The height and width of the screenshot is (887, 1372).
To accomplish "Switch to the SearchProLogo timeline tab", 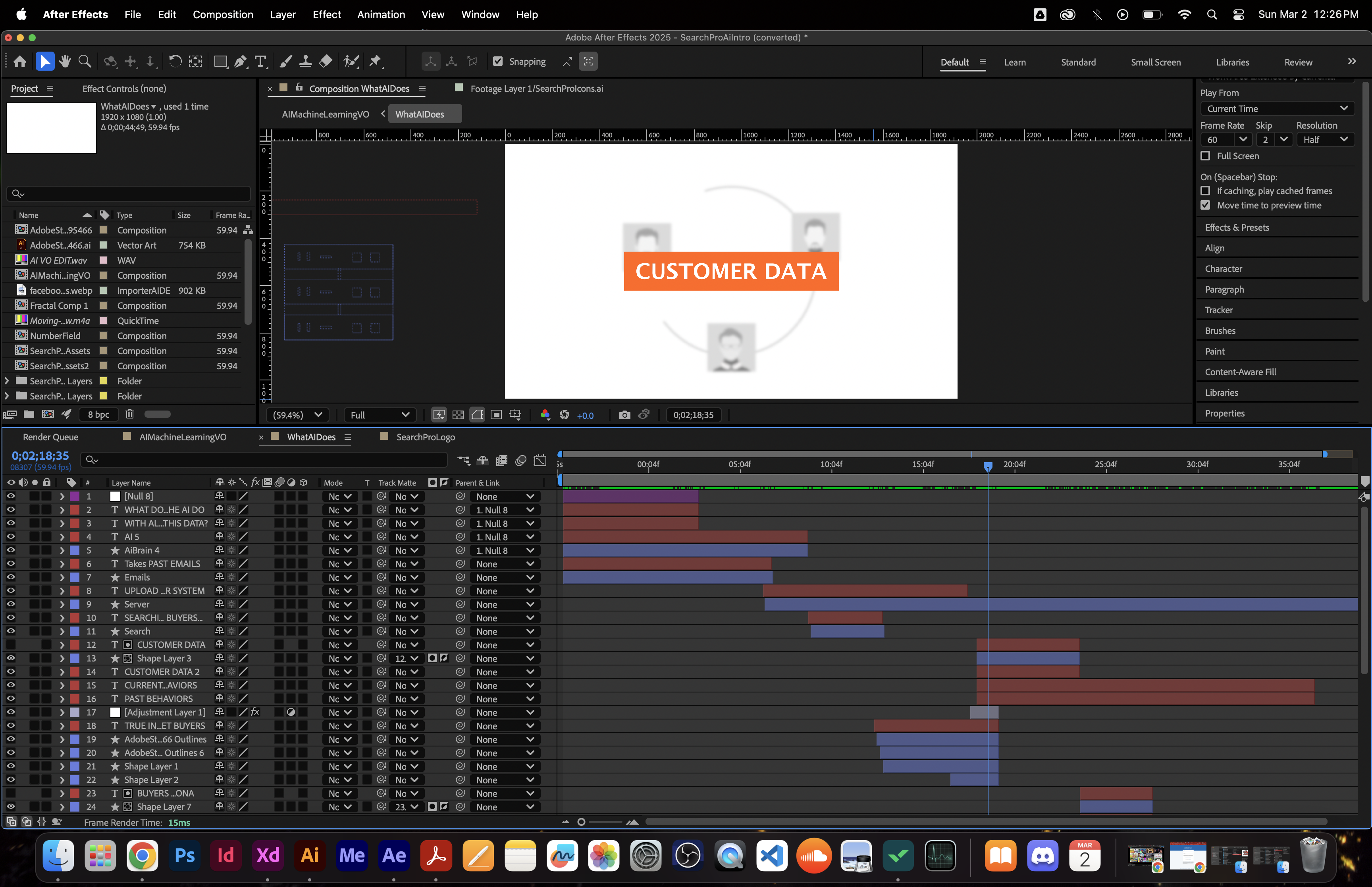I will 425,437.
